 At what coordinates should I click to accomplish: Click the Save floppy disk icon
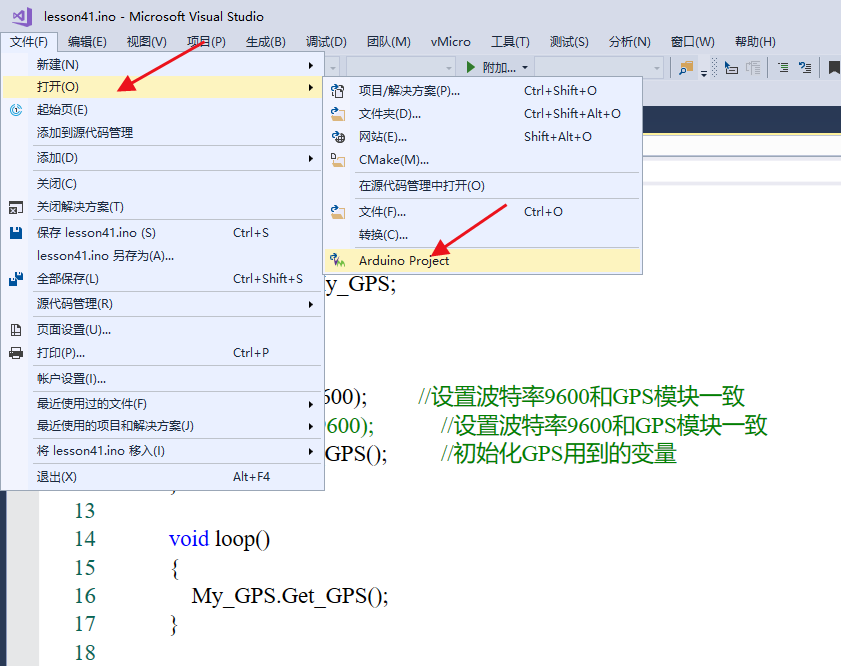[16, 233]
